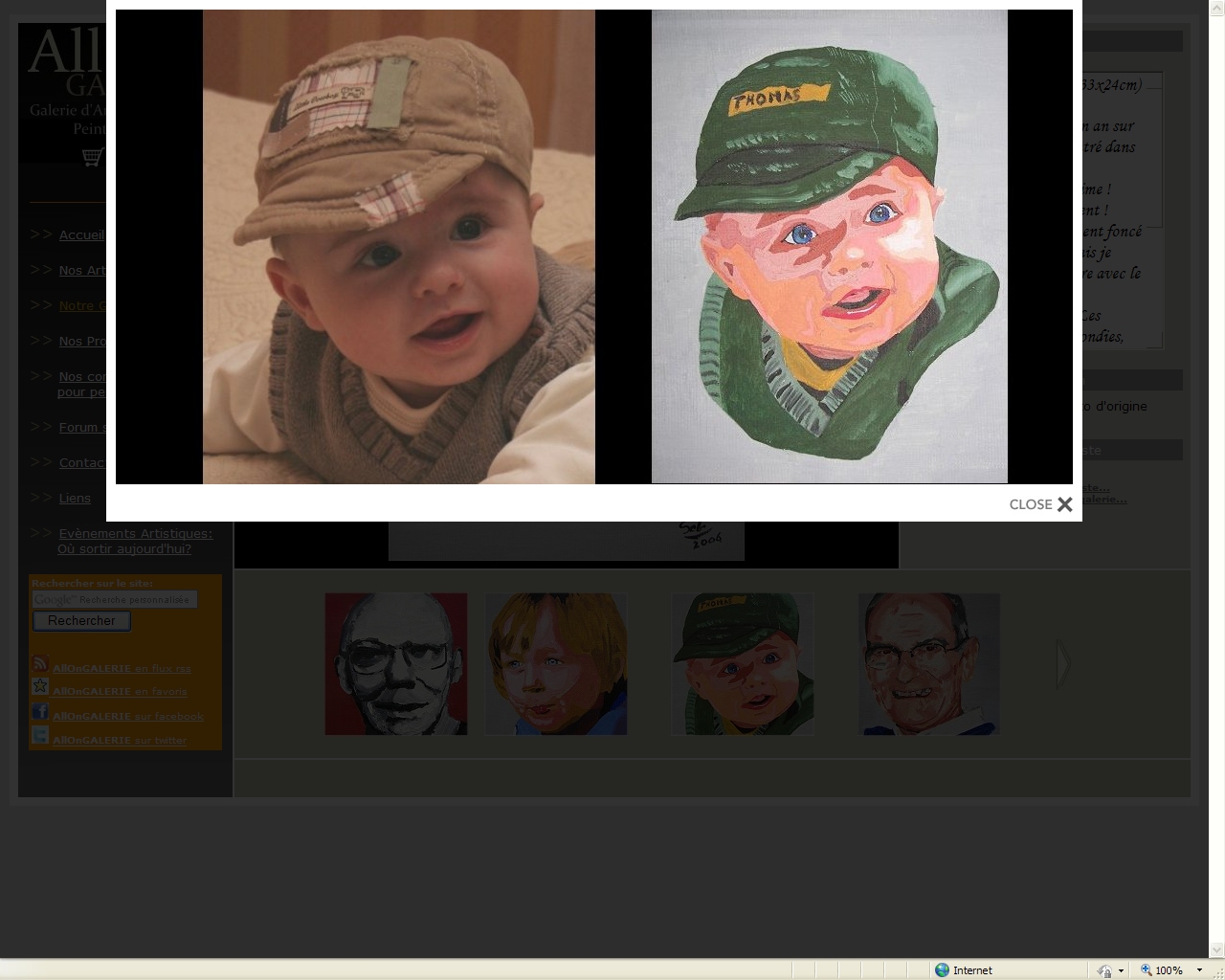The width and height of the screenshot is (1225, 980).
Task: Click the favorites star icon
Action: (40, 687)
